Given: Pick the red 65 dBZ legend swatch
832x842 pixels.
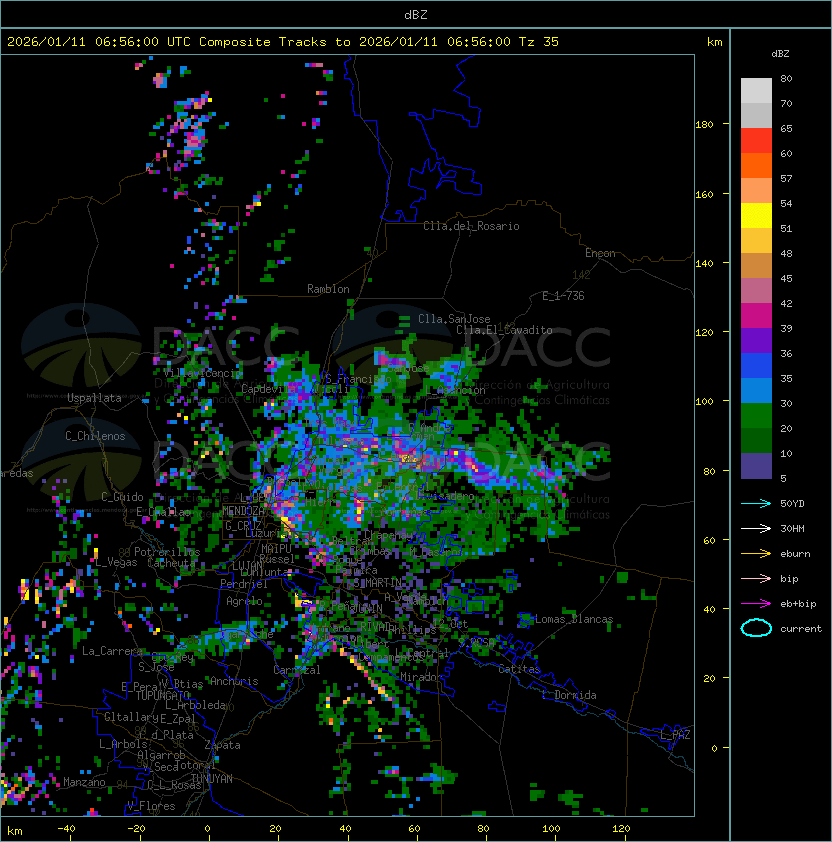Looking at the screenshot, I should [x=756, y=140].
